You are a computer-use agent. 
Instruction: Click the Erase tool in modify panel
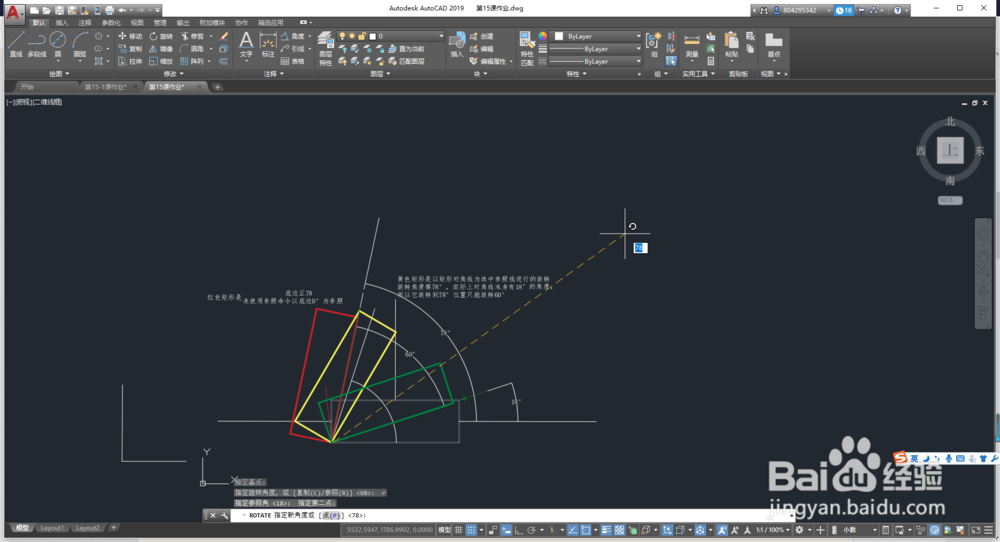(224, 36)
